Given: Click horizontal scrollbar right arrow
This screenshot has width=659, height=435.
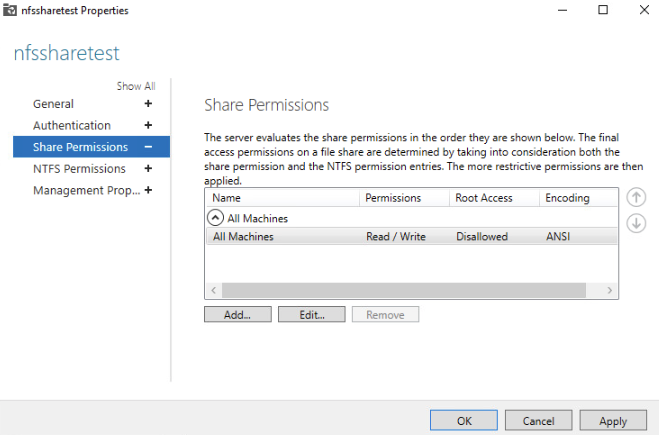Looking at the screenshot, I should (x=609, y=289).
